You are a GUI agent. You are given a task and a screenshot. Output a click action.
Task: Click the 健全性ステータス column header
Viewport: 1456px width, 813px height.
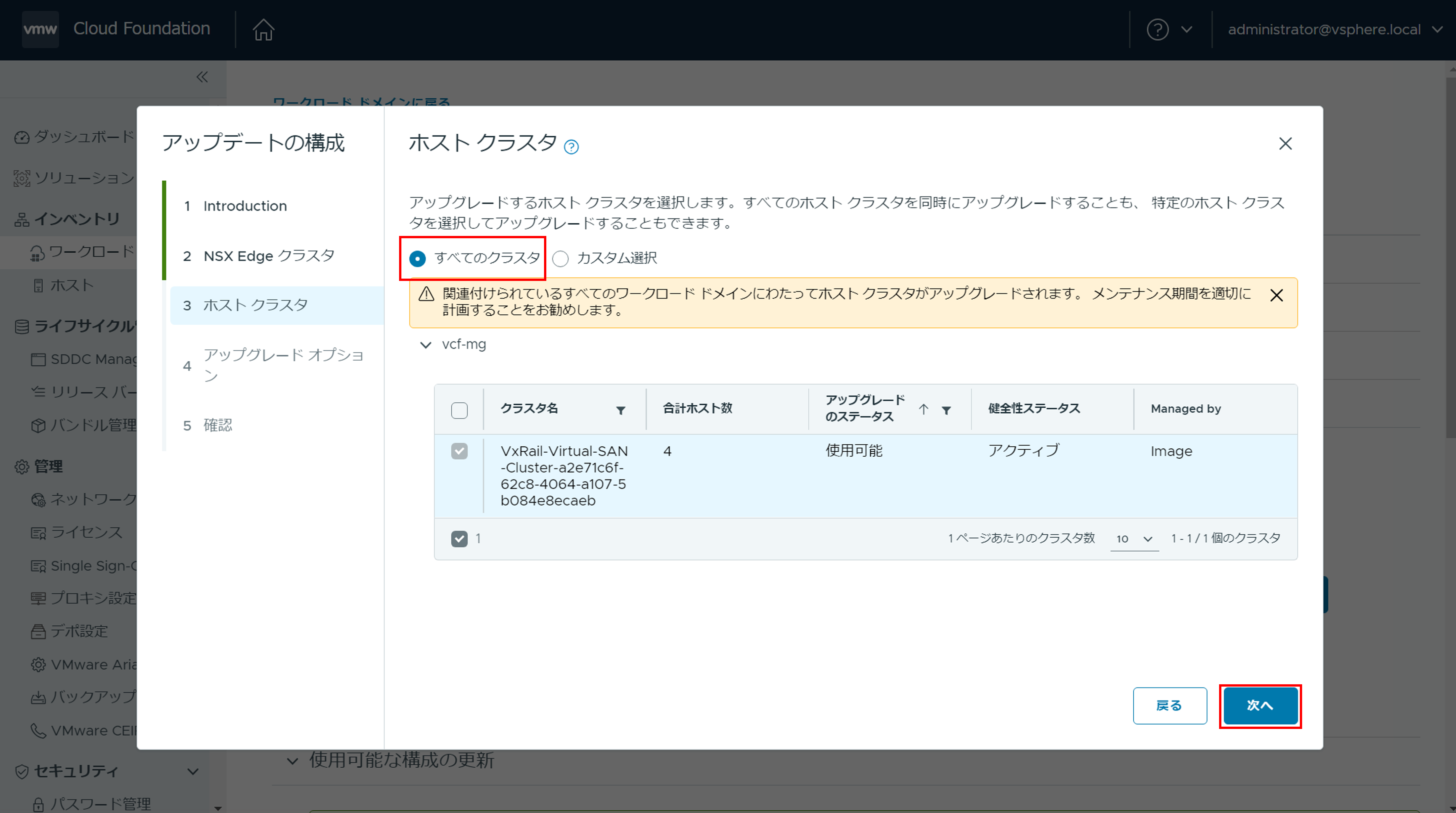point(1034,408)
